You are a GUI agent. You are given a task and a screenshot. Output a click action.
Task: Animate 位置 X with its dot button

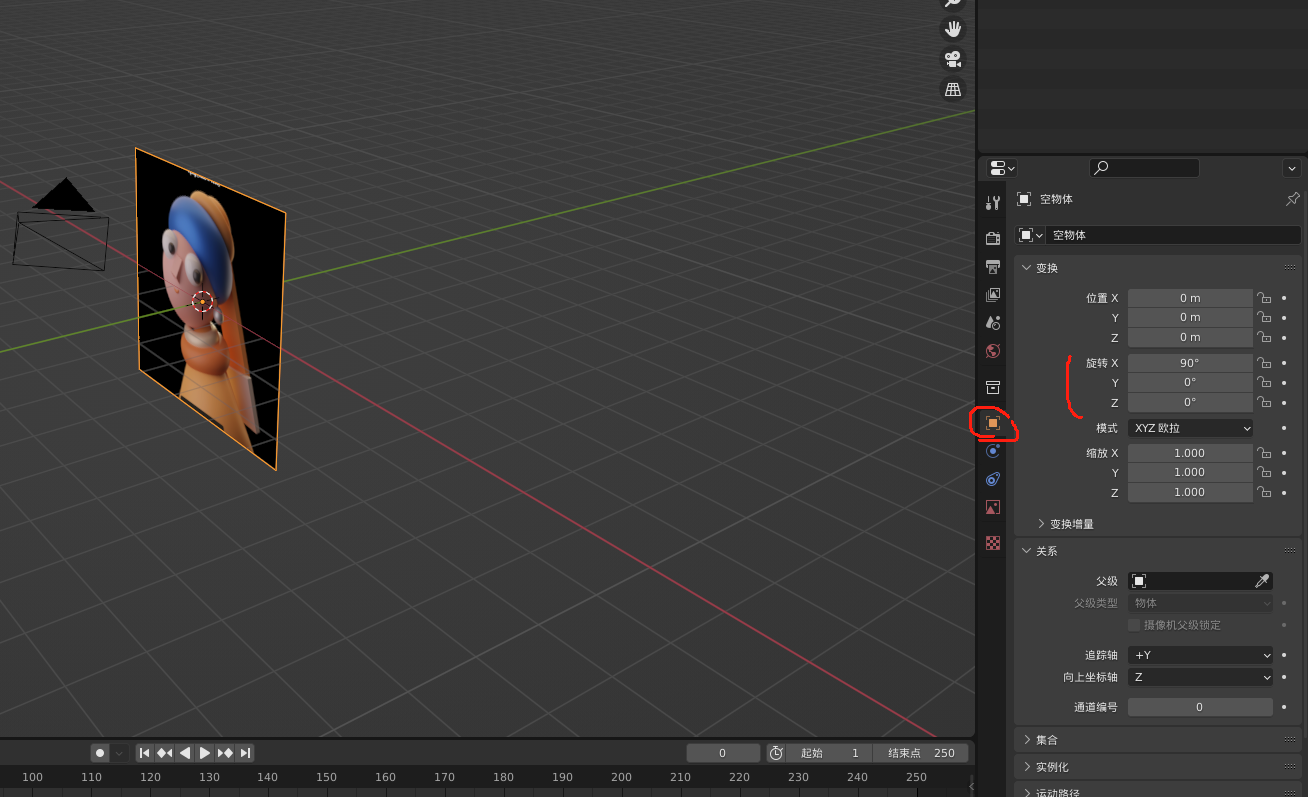tap(1284, 298)
